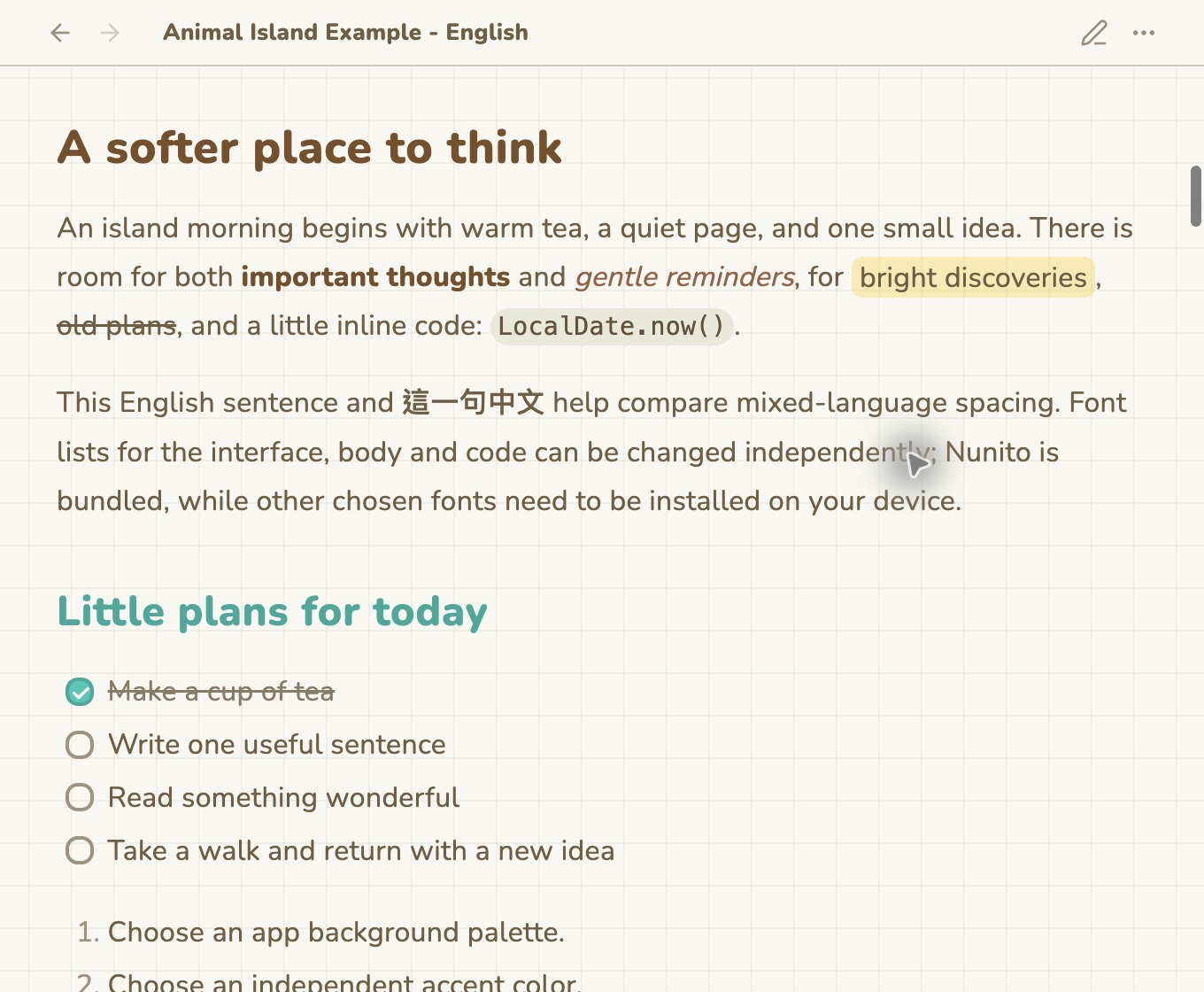Mark "Take a walk and return with a new idea" done
The image size is (1204, 992).
click(80, 851)
